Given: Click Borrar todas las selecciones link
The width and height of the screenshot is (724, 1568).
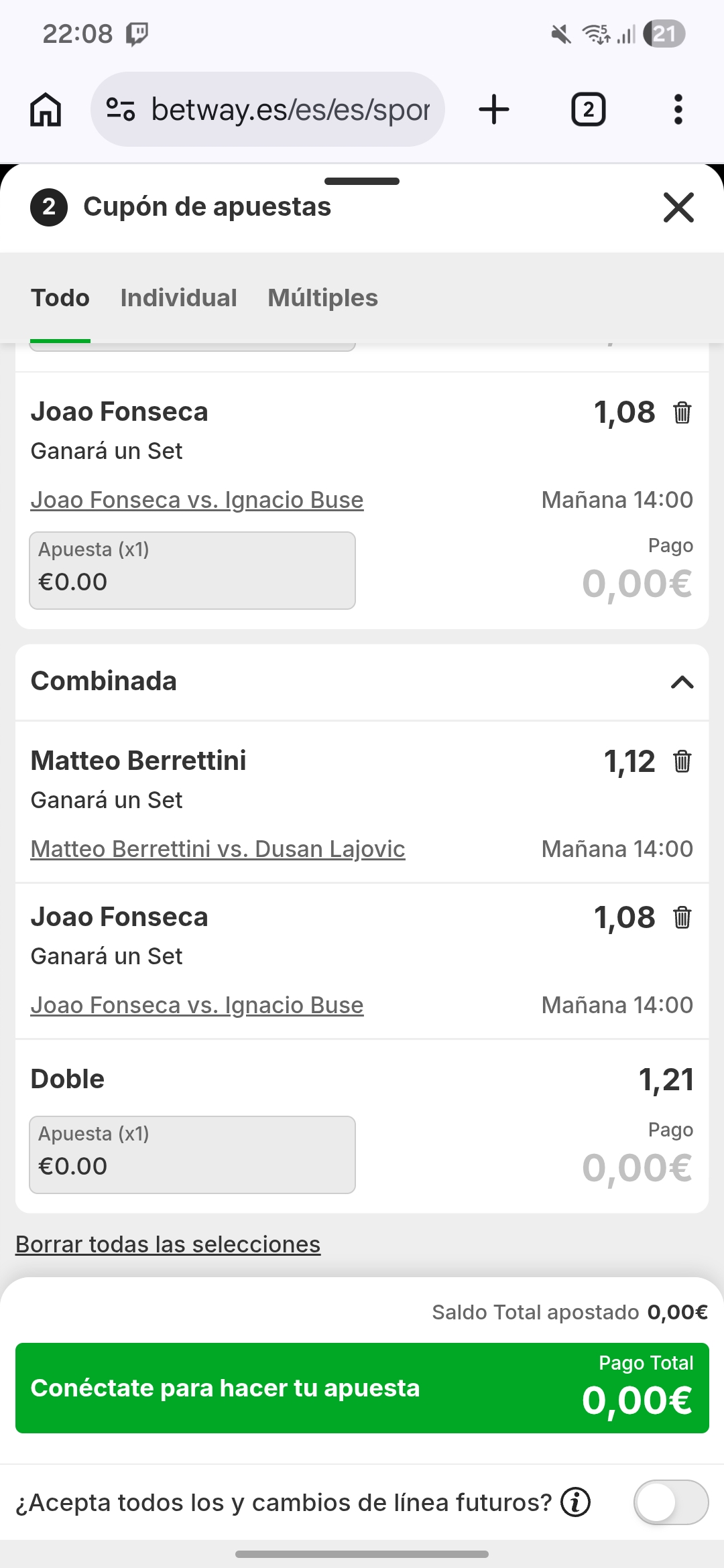Looking at the screenshot, I should tap(168, 1244).
